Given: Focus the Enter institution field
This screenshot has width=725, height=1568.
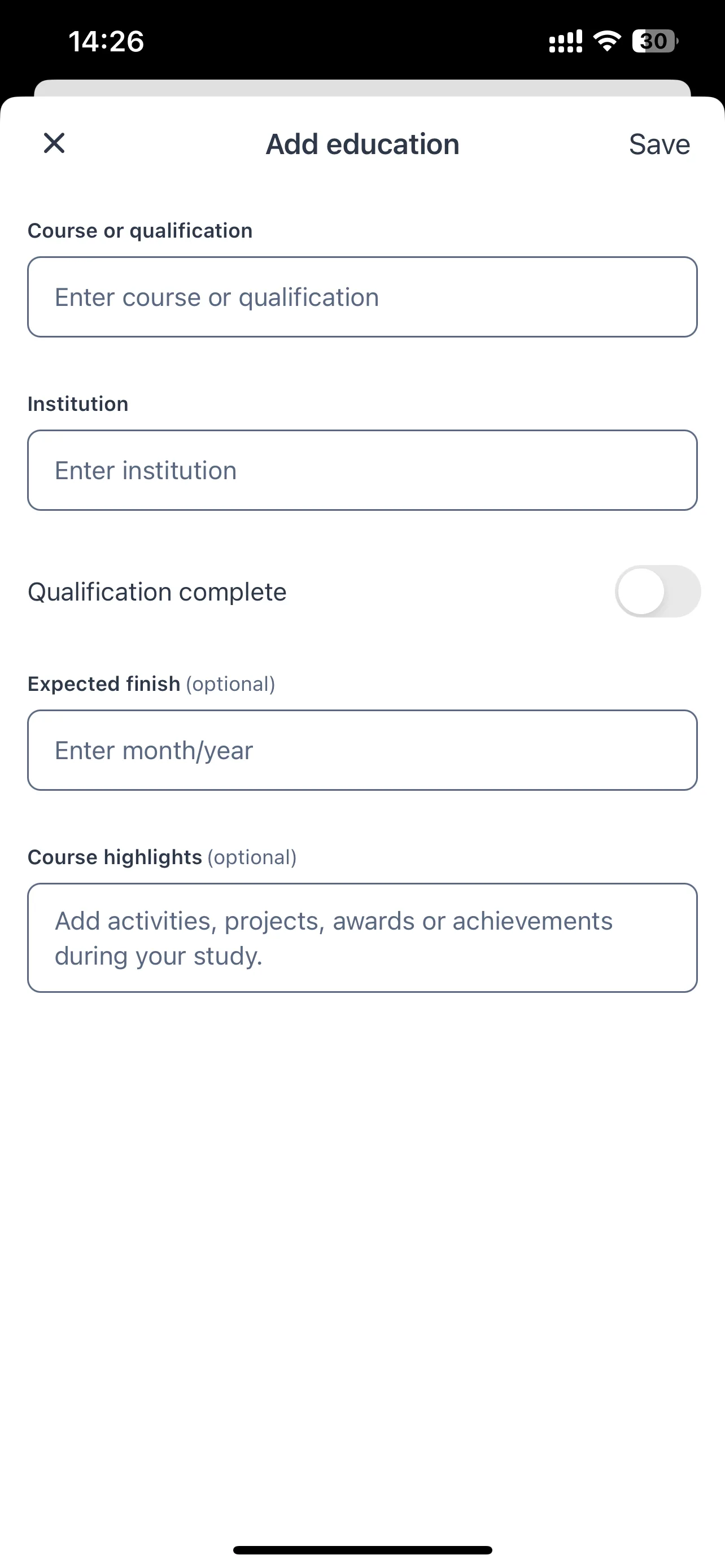Looking at the screenshot, I should (x=362, y=471).
